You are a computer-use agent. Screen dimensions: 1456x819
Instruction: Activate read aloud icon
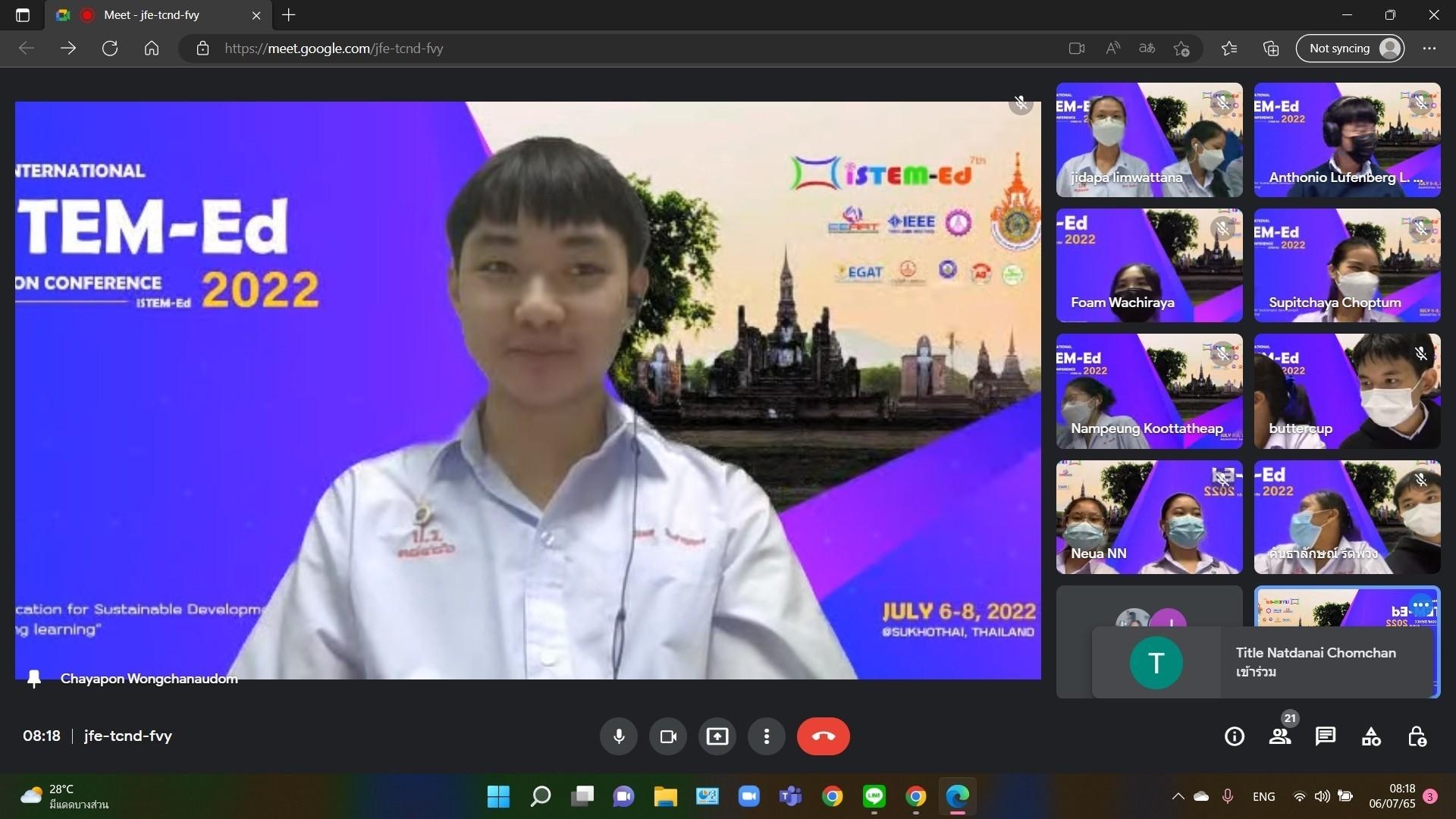[1112, 49]
